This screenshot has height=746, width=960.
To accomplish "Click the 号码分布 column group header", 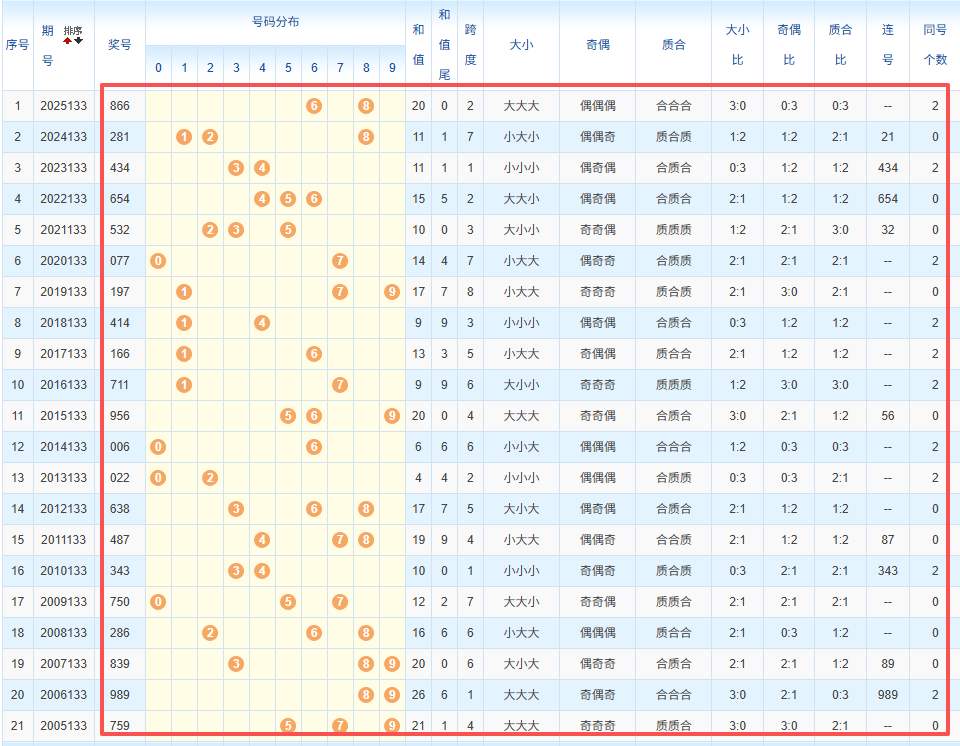I will point(276,22).
